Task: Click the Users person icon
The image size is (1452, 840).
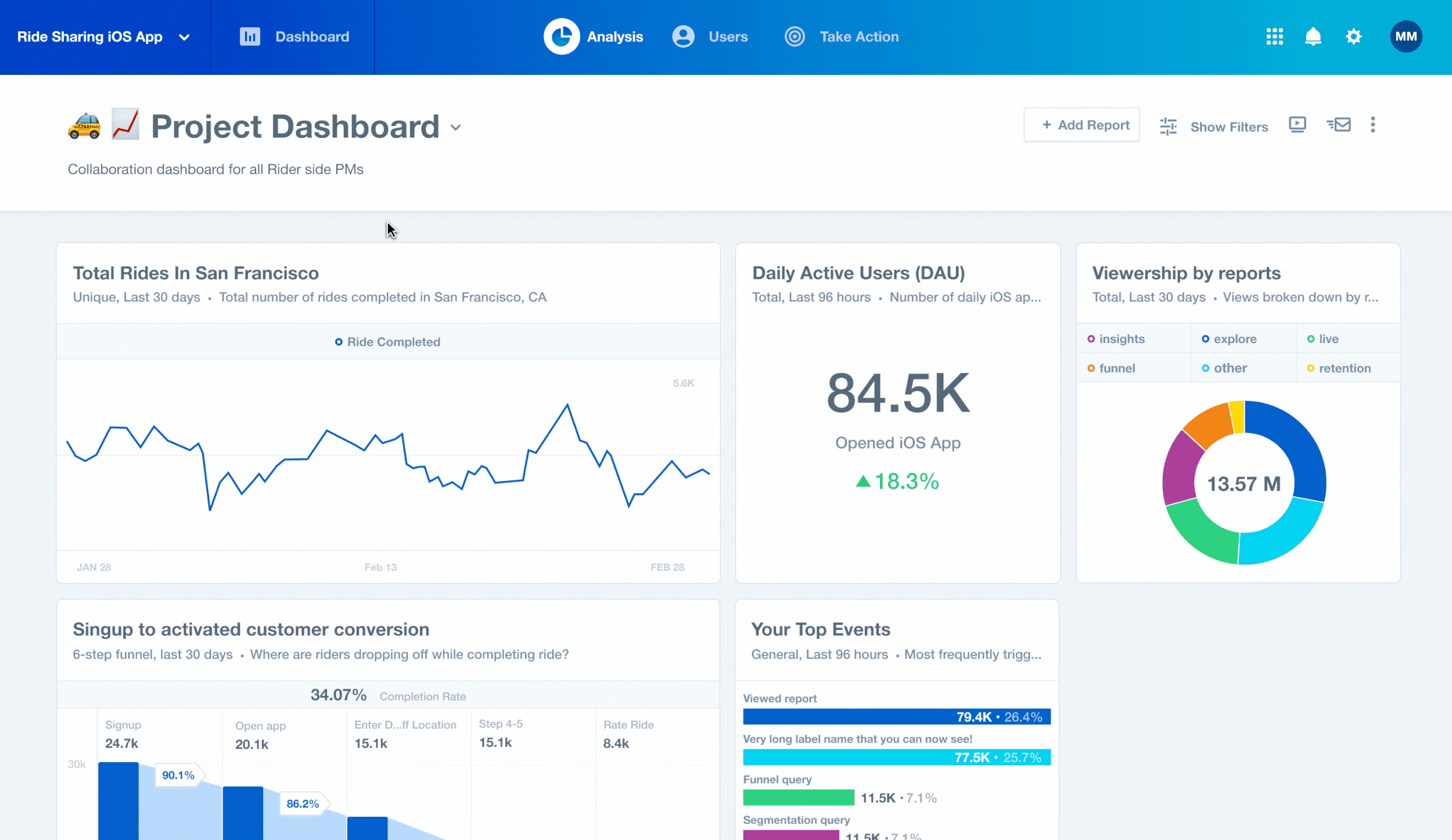Action: 683,37
